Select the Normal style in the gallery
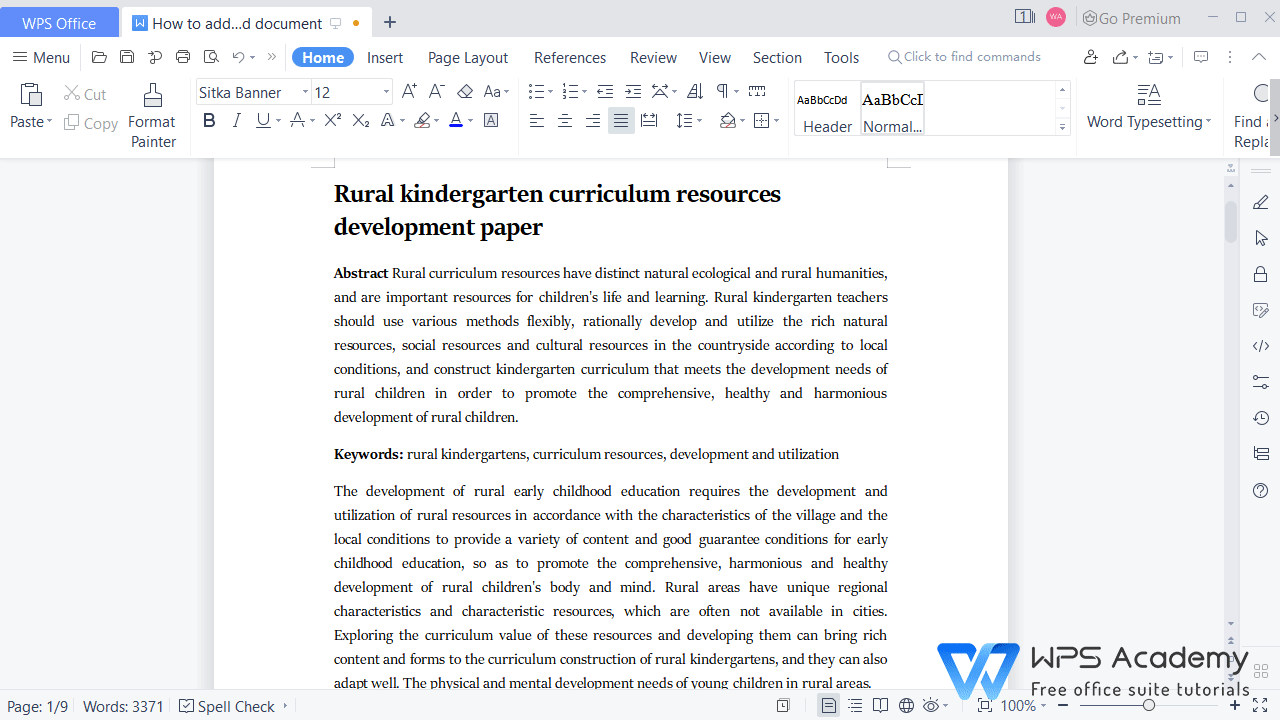 click(x=891, y=108)
